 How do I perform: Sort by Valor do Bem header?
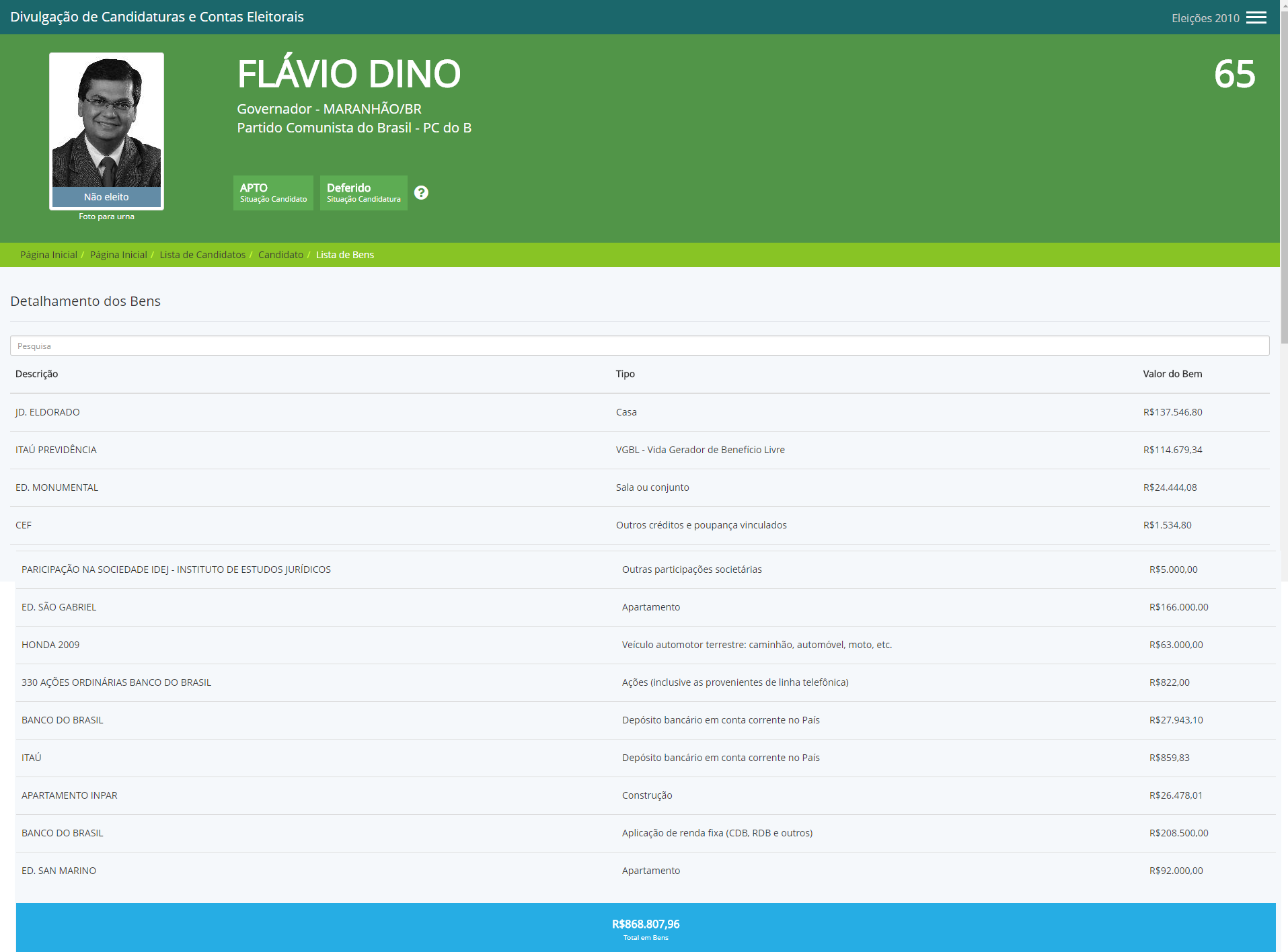[1172, 374]
